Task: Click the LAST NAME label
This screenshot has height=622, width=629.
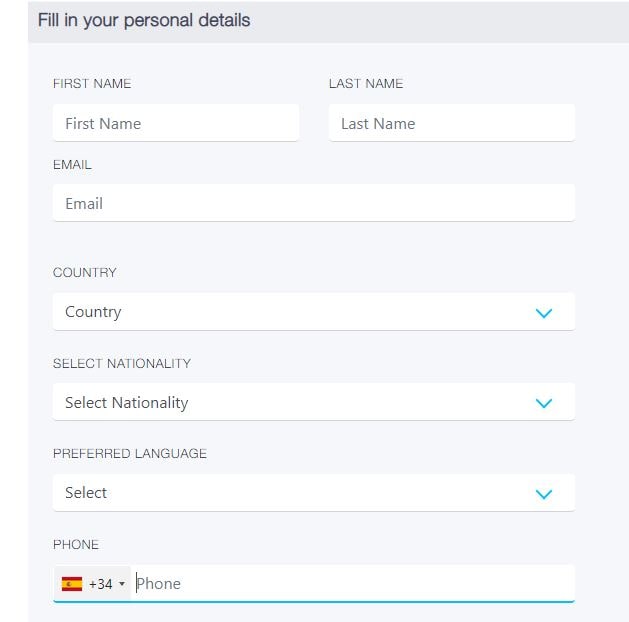Action: pyautogui.click(x=366, y=83)
